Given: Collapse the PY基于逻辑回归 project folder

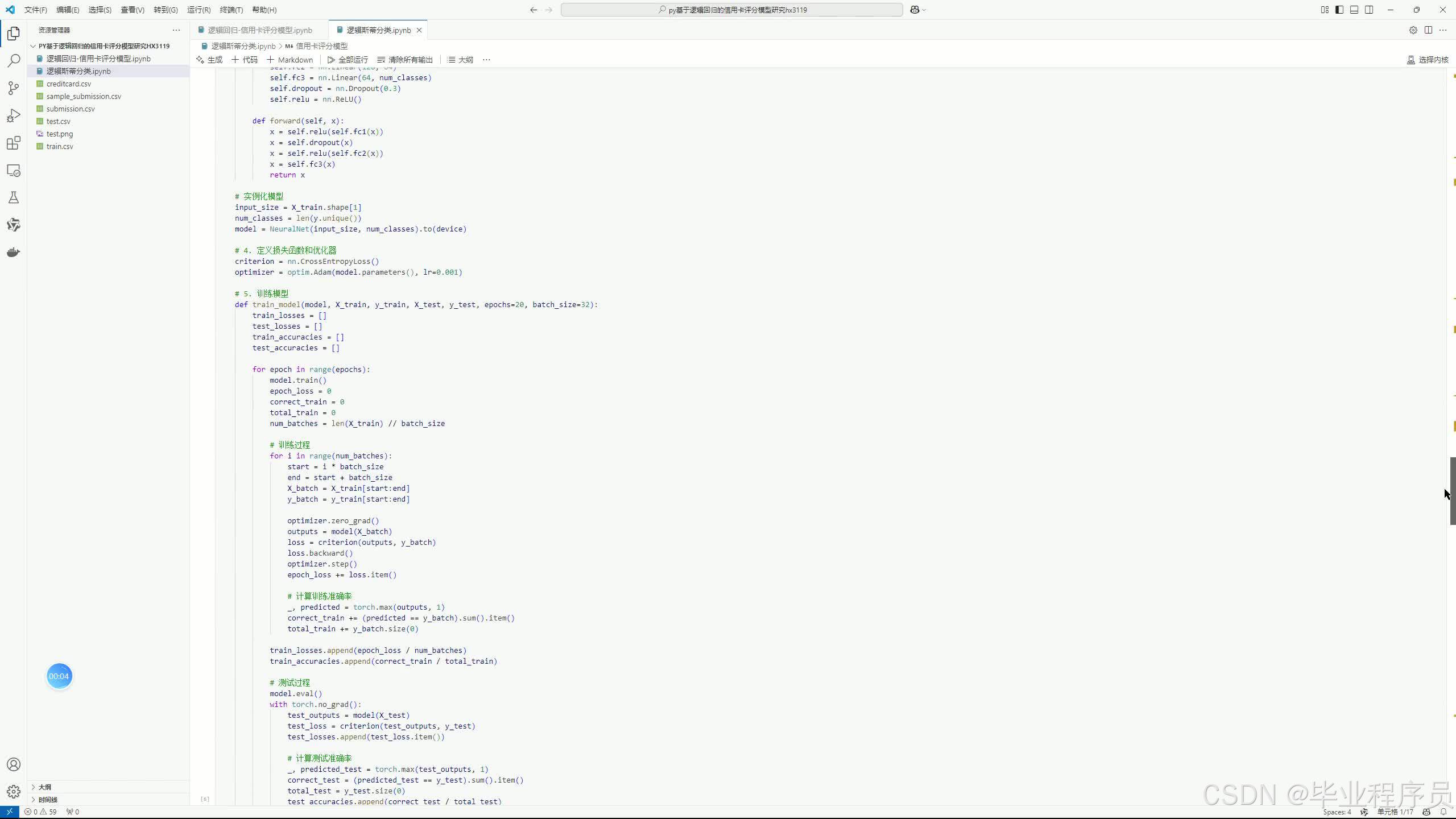Looking at the screenshot, I should 104,46.
